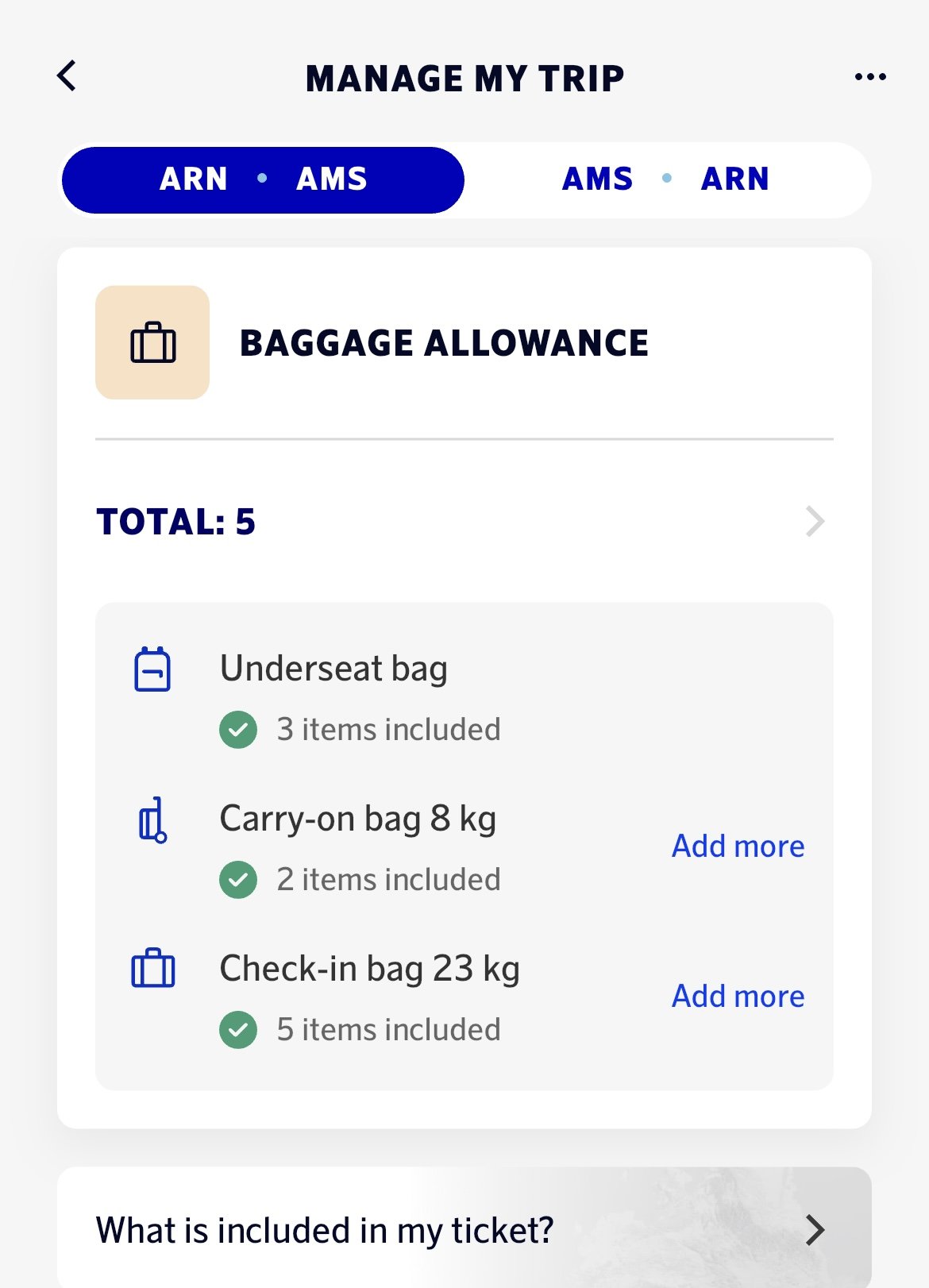Tap the Manage My Trip title
The image size is (929, 1288).
point(464,79)
